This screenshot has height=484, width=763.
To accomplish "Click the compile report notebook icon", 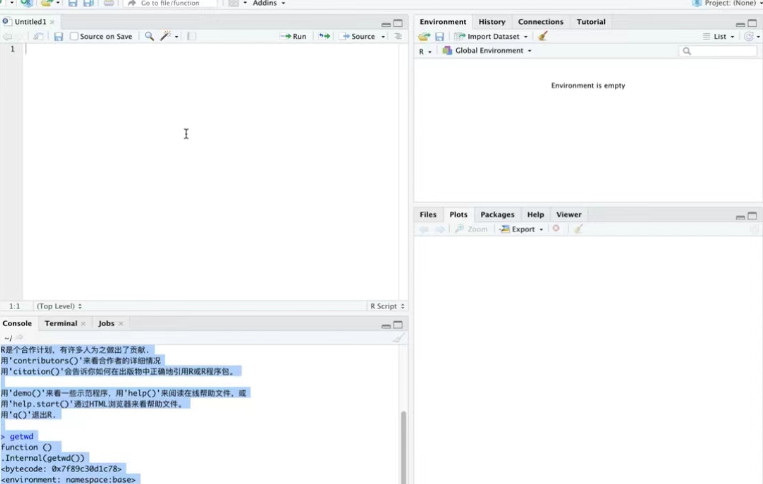I will 192,36.
